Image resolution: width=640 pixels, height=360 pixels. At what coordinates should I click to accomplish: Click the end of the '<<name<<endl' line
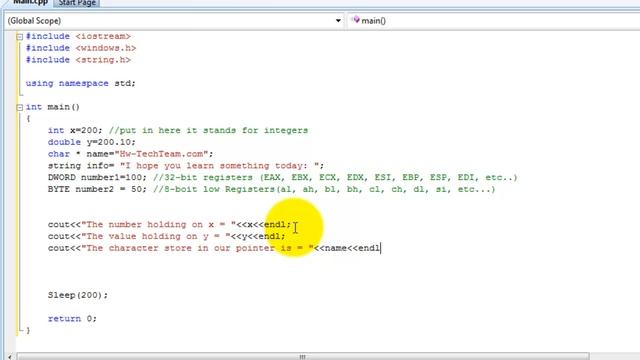[x=380, y=248]
